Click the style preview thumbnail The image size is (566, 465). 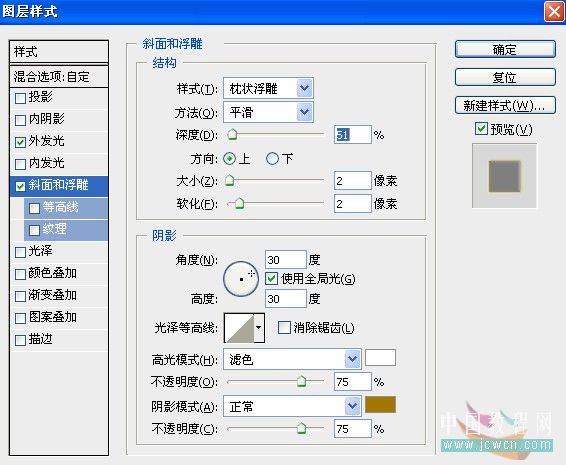pos(504,176)
